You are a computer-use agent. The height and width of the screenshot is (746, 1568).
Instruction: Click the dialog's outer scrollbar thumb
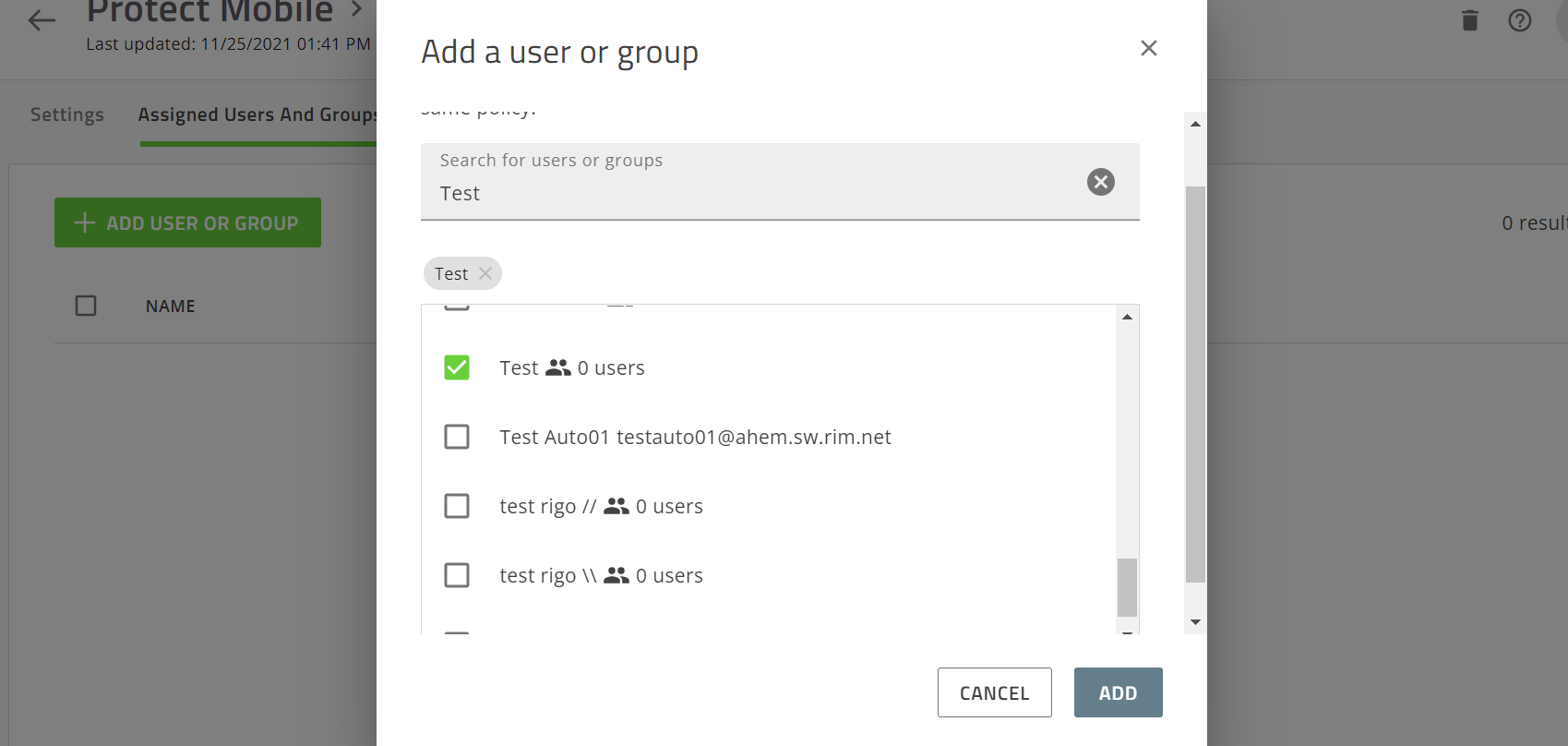[1195, 384]
